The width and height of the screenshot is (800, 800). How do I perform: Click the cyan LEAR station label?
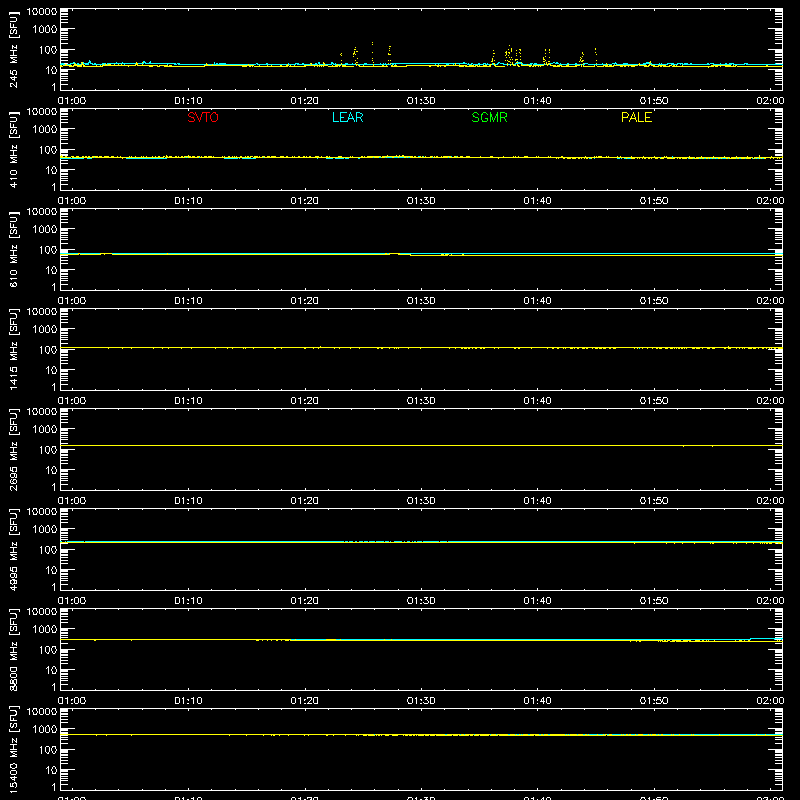point(347,117)
